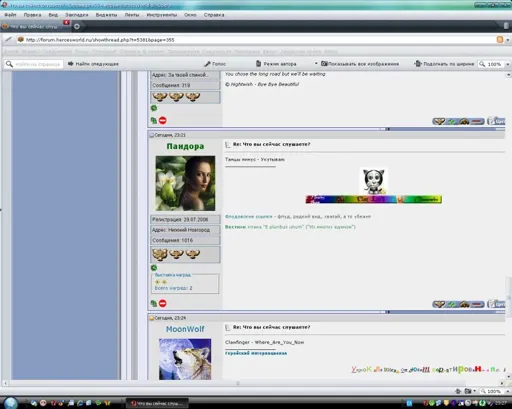Toggle Режим автора author mode
Viewport: 512px width, 409px height.
[x=276, y=64]
